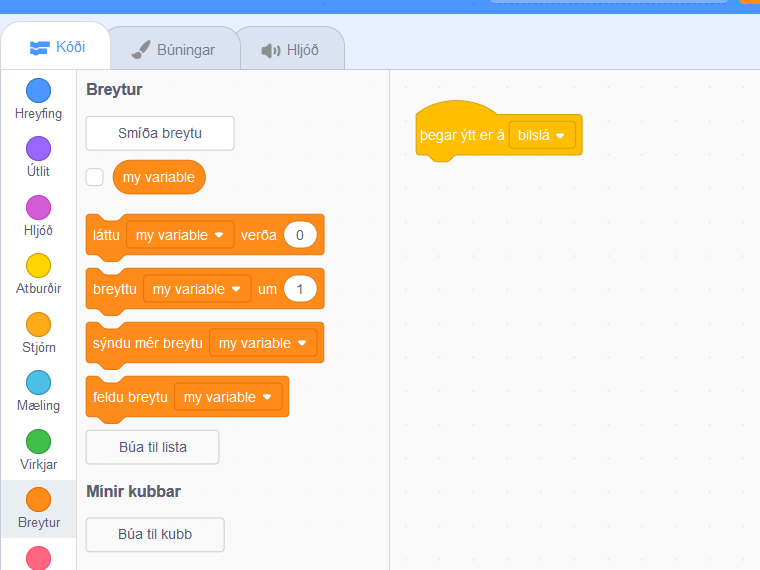Image resolution: width=760 pixels, height=570 pixels.
Task: Select the Mæling block category
Action: coord(38,391)
